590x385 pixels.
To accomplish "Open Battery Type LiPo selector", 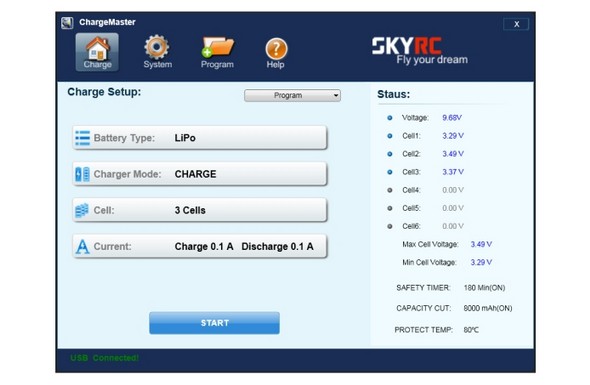I will pyautogui.click(x=200, y=138).
